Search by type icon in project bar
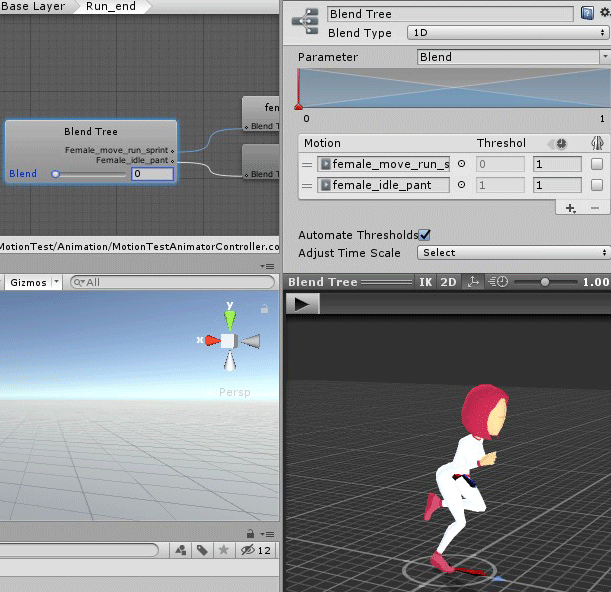Screen dimensions: 611x592 [x=180, y=550]
